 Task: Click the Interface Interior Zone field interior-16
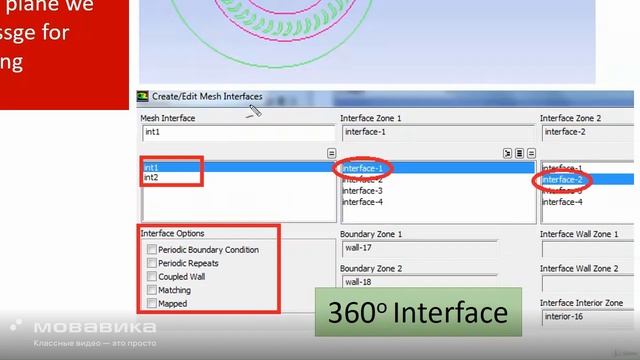tap(588, 317)
